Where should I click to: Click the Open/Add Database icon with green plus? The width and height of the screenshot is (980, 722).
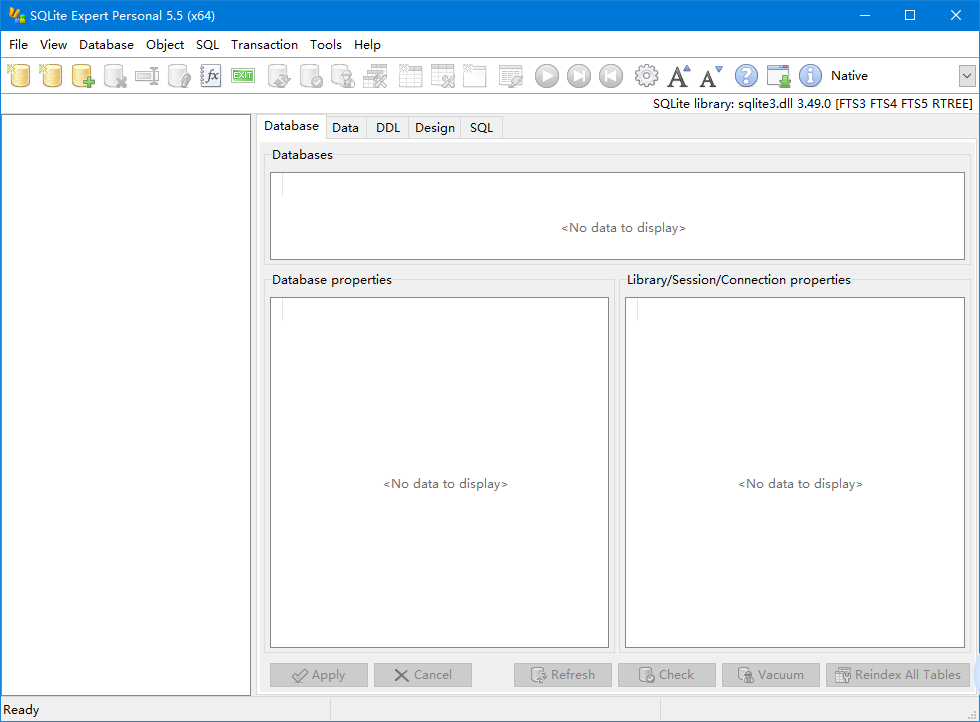pos(83,76)
